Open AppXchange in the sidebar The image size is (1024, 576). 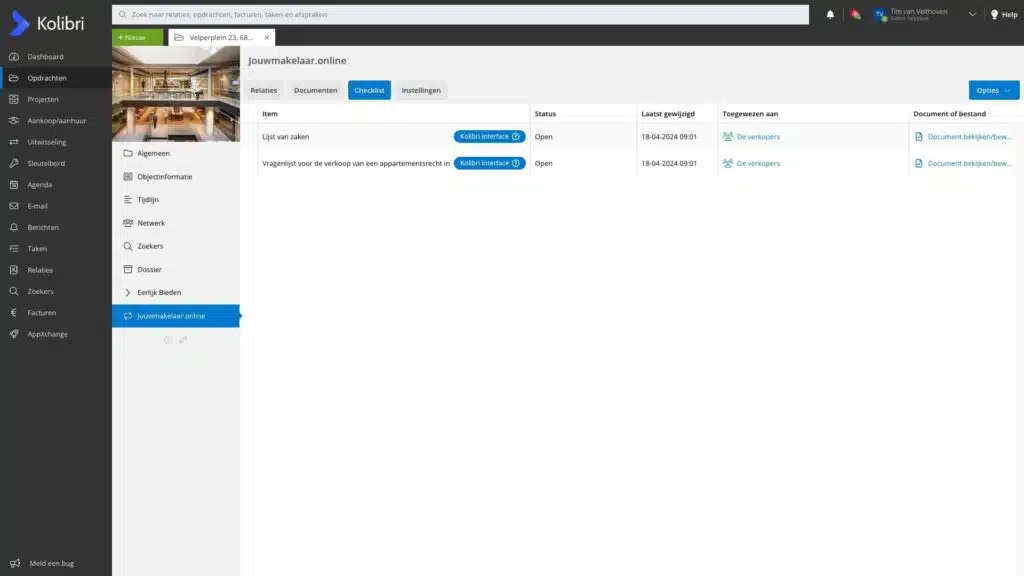click(x=48, y=333)
